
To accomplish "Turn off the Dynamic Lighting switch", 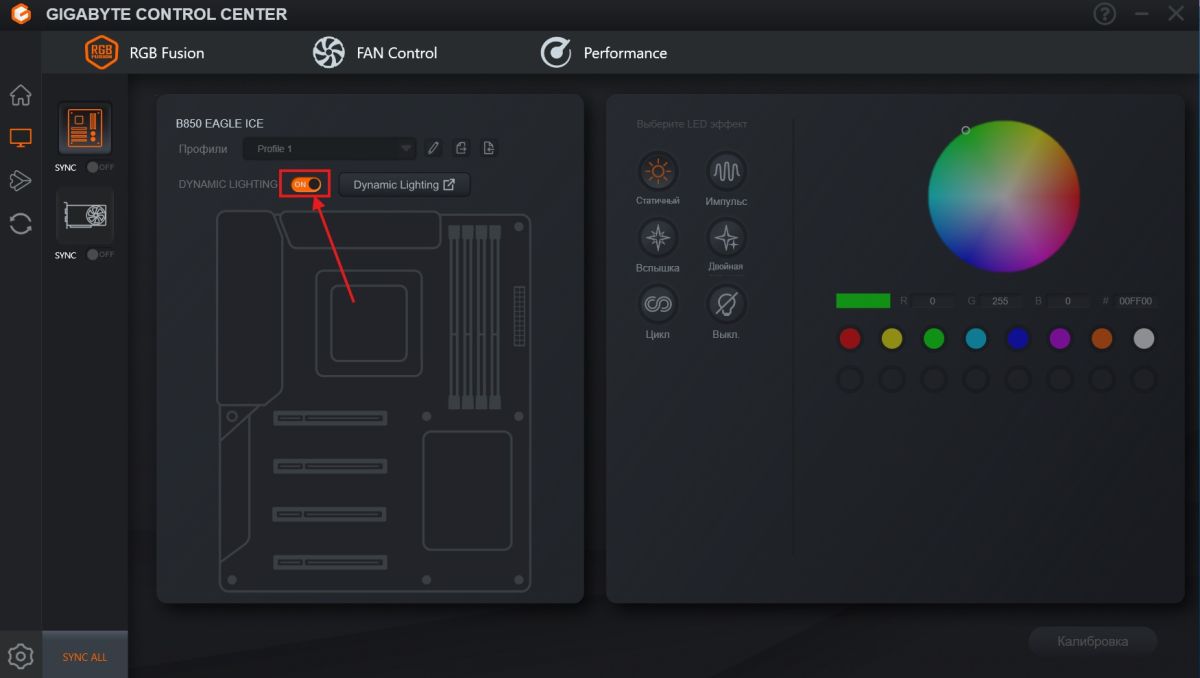I will (x=306, y=184).
